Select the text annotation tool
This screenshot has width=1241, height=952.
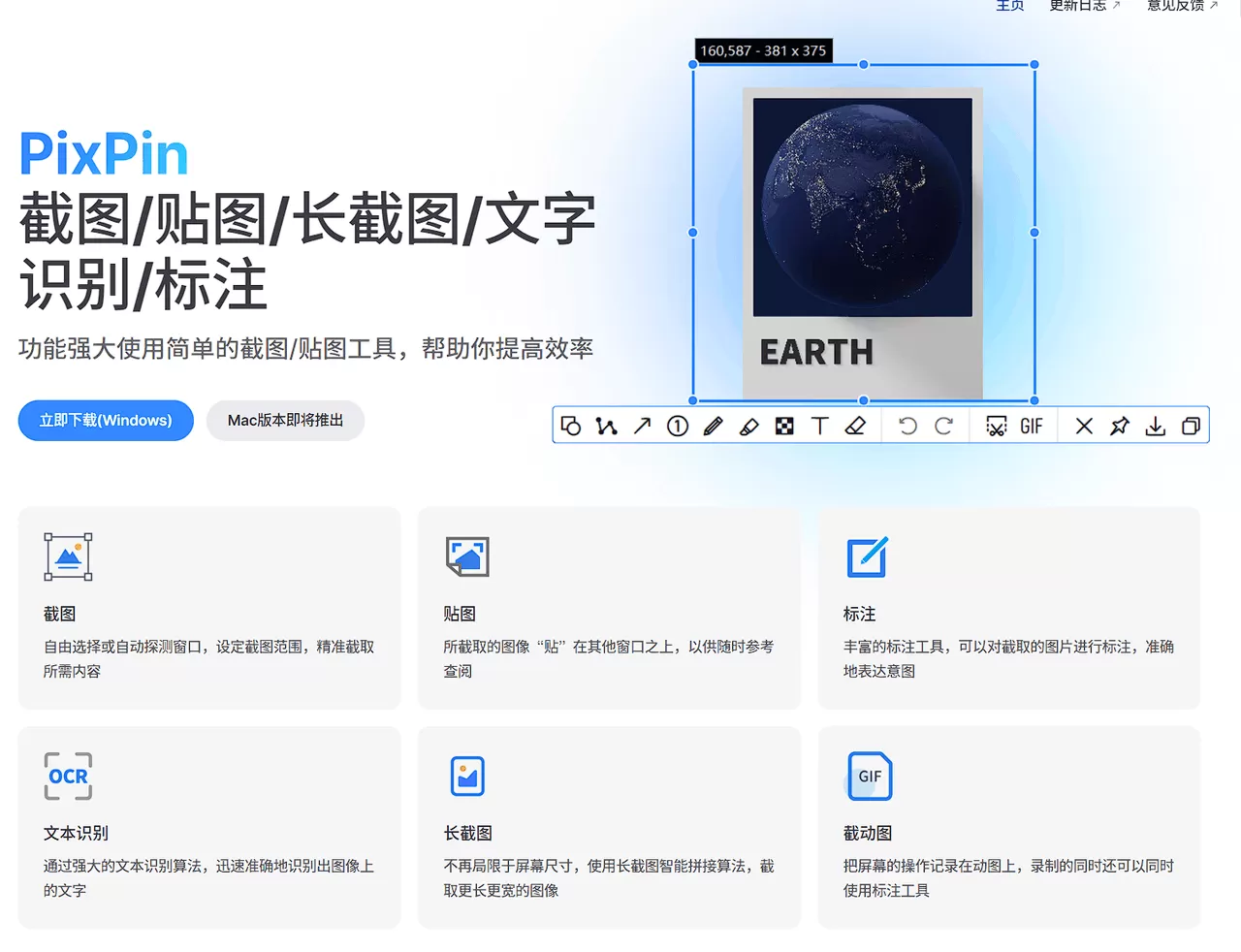tap(819, 425)
